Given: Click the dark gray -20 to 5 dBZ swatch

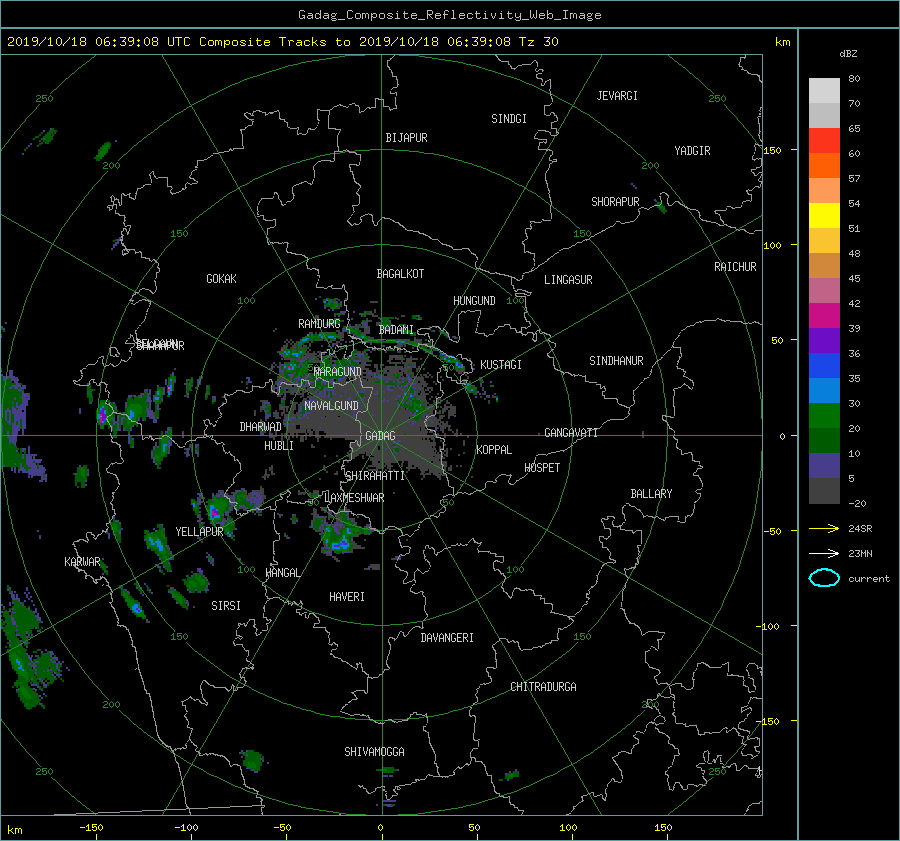Looking at the screenshot, I should coord(824,491).
